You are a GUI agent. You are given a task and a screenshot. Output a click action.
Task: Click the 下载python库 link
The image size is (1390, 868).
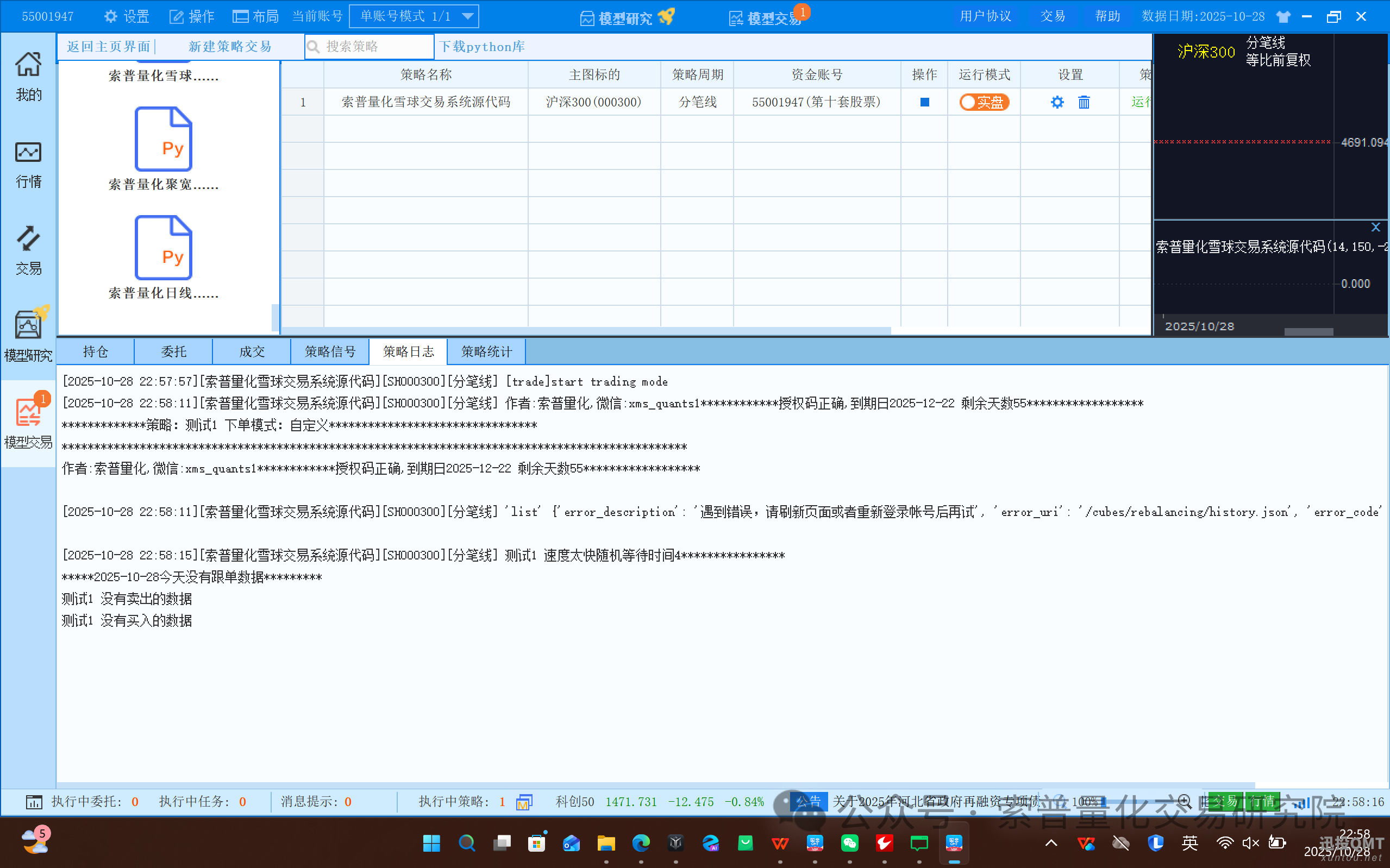point(483,47)
